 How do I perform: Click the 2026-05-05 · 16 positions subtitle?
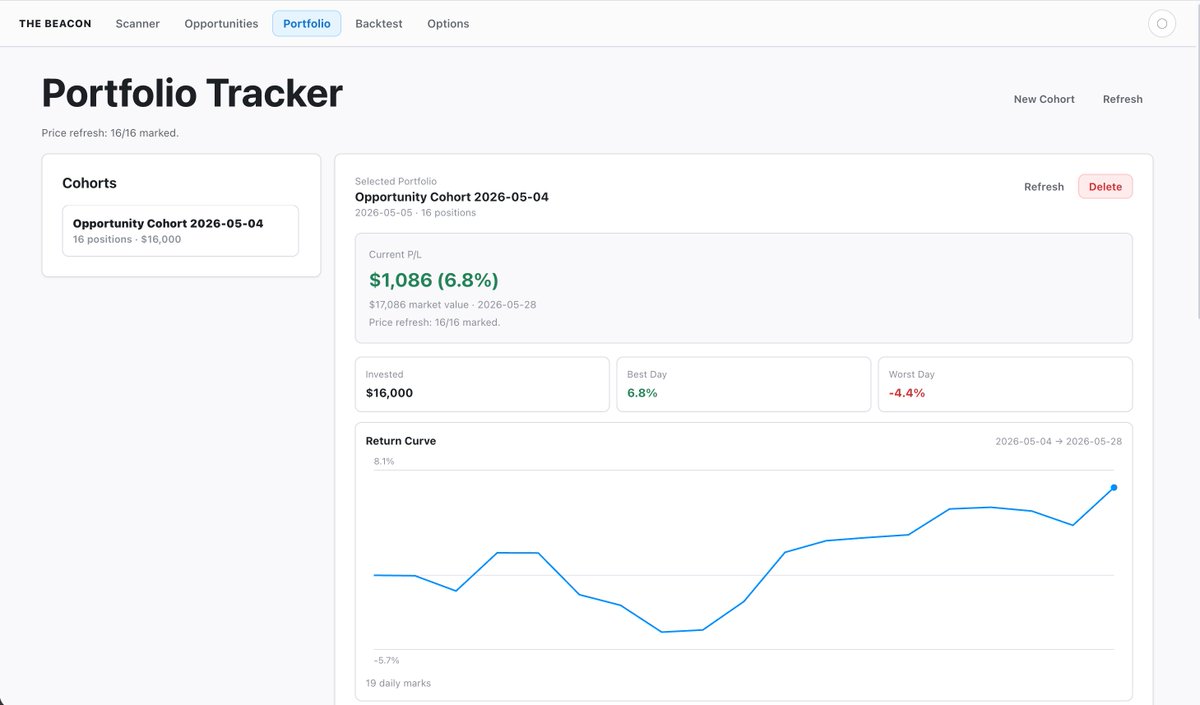click(415, 212)
